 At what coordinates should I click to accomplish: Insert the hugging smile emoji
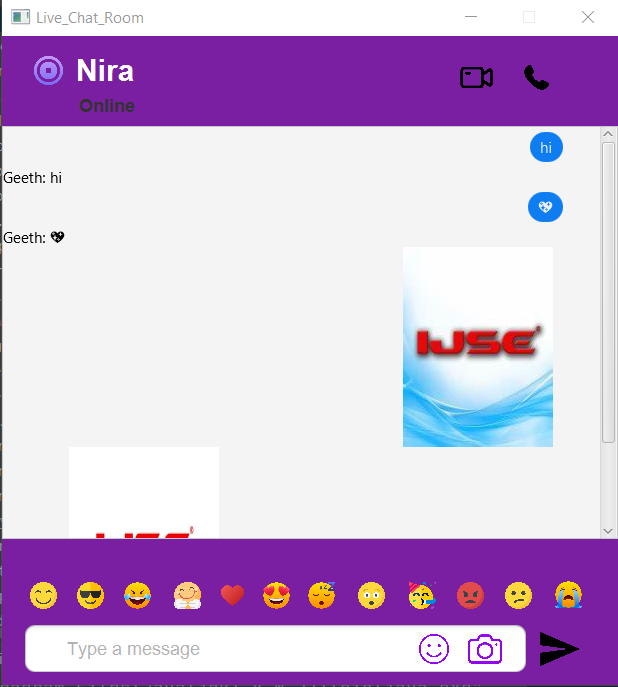(187, 595)
